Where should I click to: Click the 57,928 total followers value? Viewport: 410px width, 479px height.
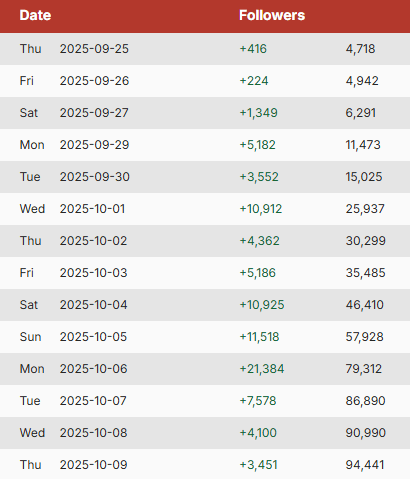point(364,337)
